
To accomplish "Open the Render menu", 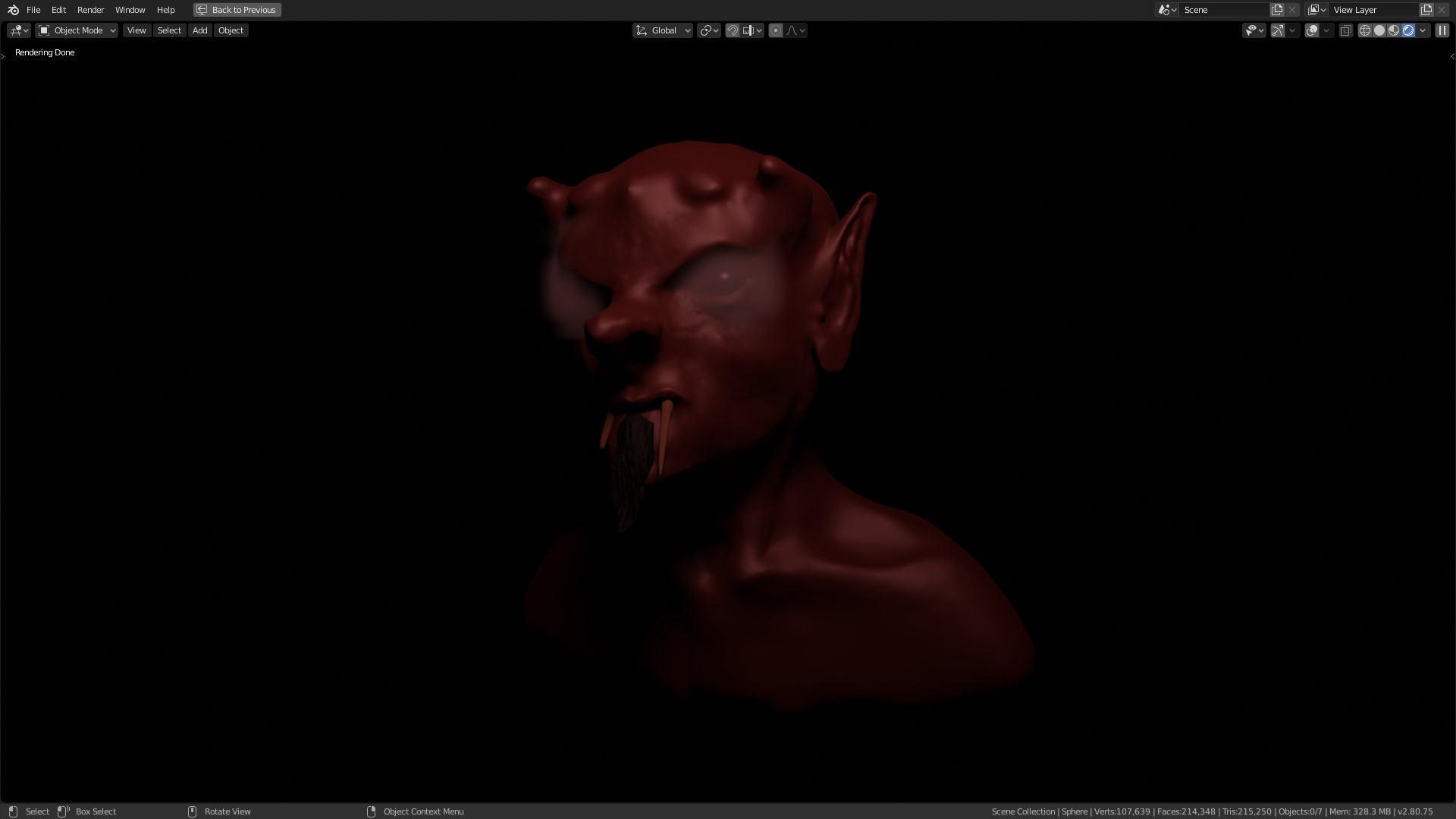I will click(90, 10).
